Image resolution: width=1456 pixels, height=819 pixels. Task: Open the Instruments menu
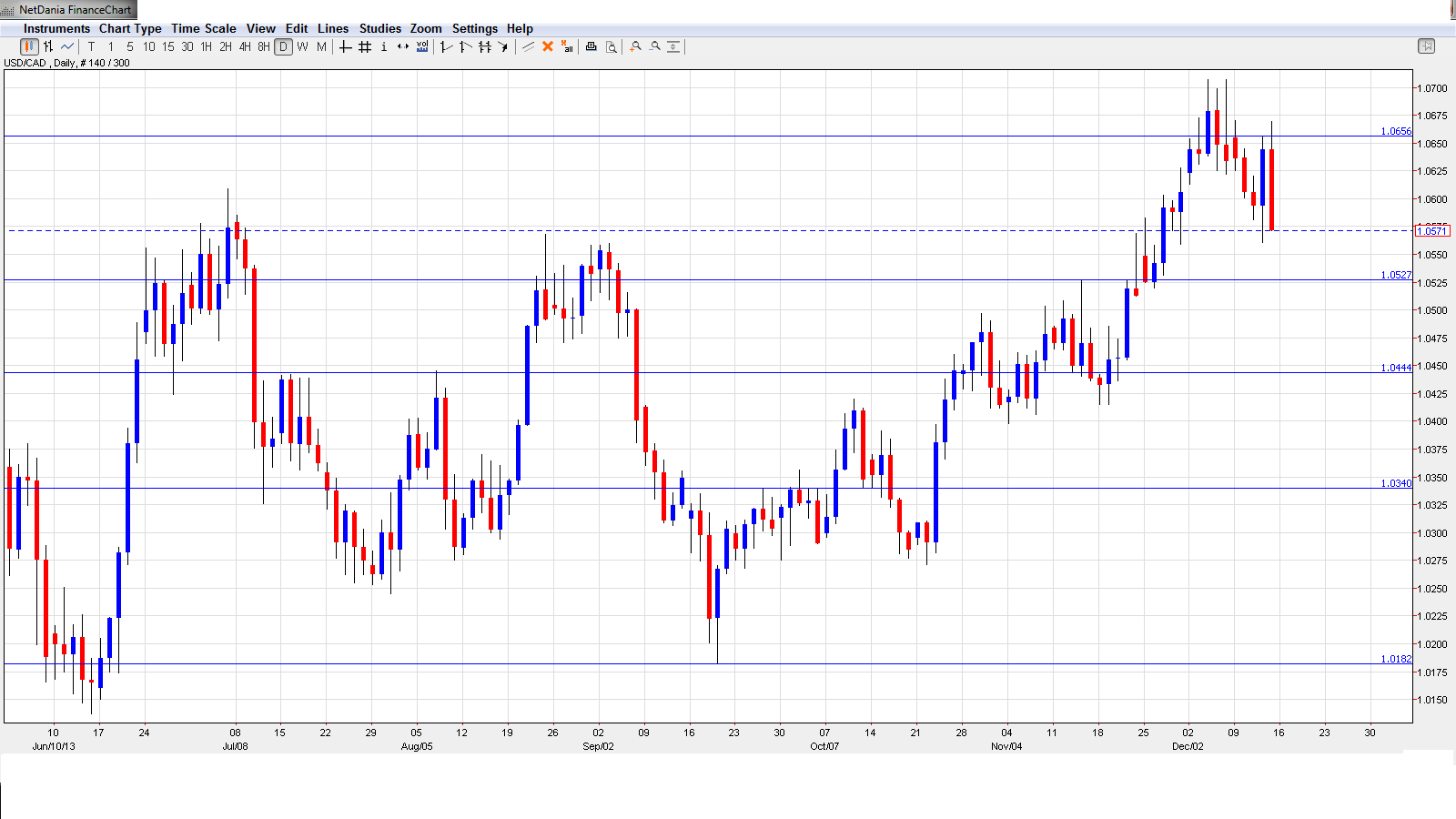pos(56,28)
